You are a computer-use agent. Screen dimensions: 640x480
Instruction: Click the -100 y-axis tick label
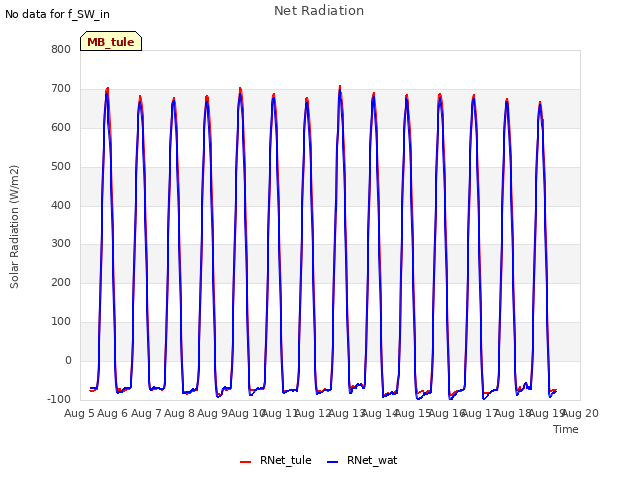[59, 399]
